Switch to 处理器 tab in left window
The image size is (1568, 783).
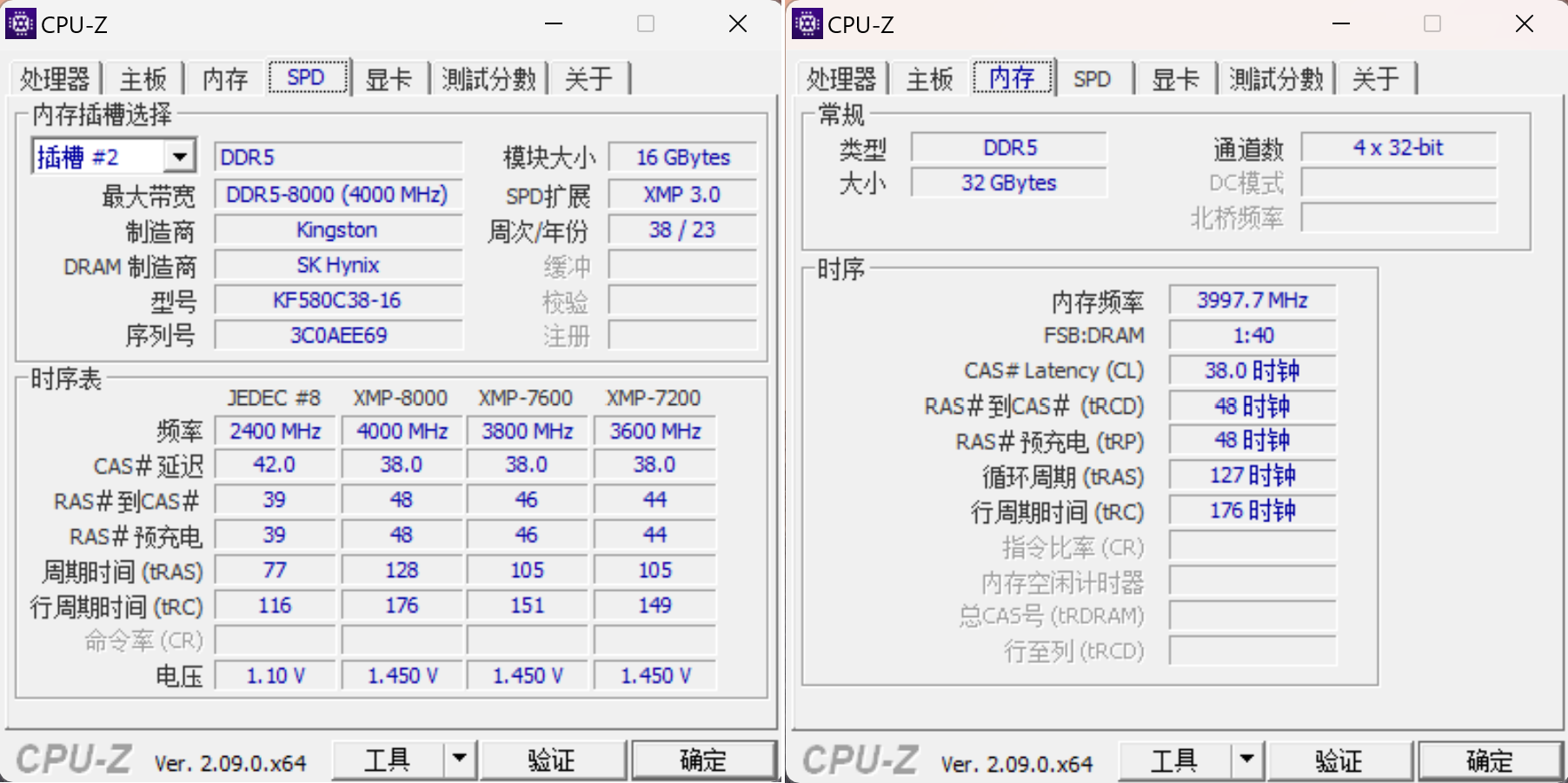pos(55,79)
